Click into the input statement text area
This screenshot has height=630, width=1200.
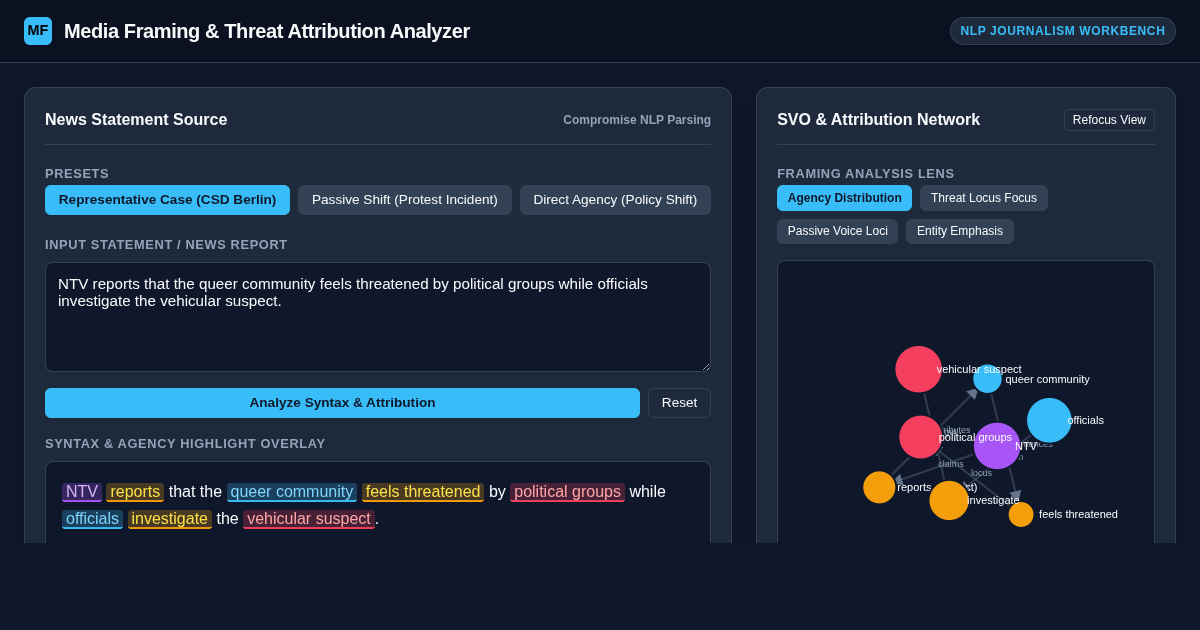coord(378,317)
